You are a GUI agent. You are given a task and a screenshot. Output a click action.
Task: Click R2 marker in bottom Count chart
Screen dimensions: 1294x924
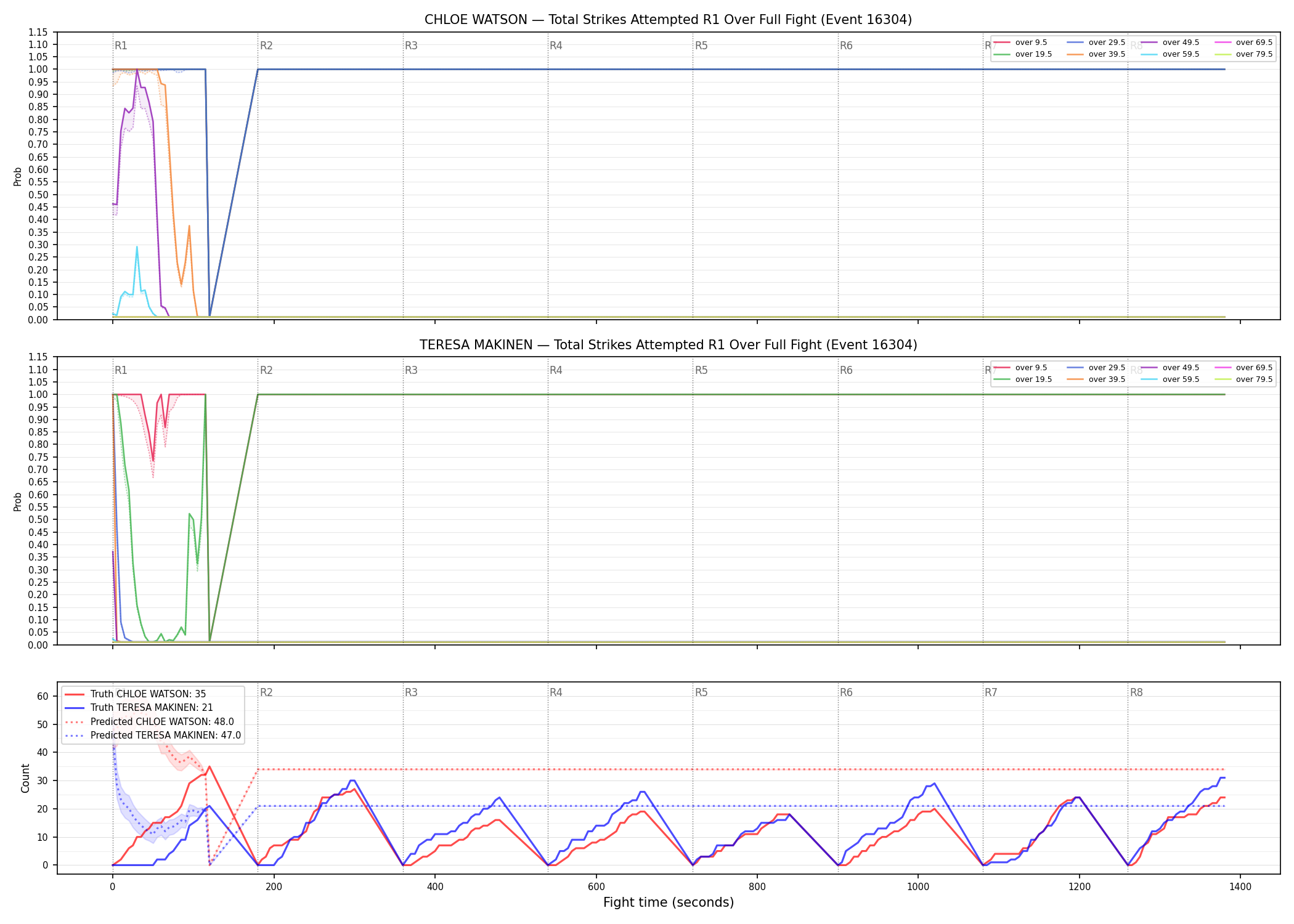[266, 692]
